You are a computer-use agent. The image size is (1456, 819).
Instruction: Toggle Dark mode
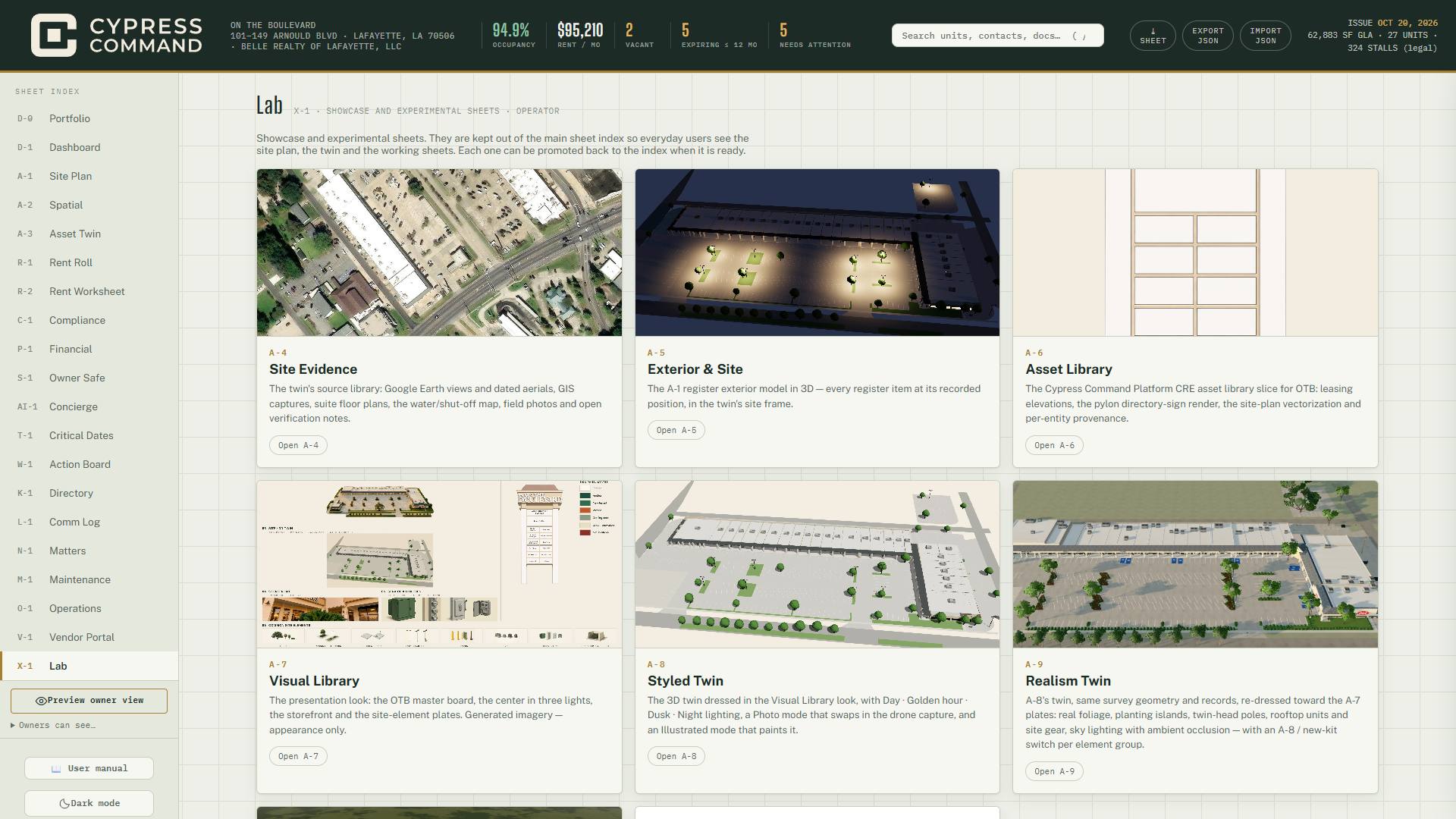tap(89, 803)
